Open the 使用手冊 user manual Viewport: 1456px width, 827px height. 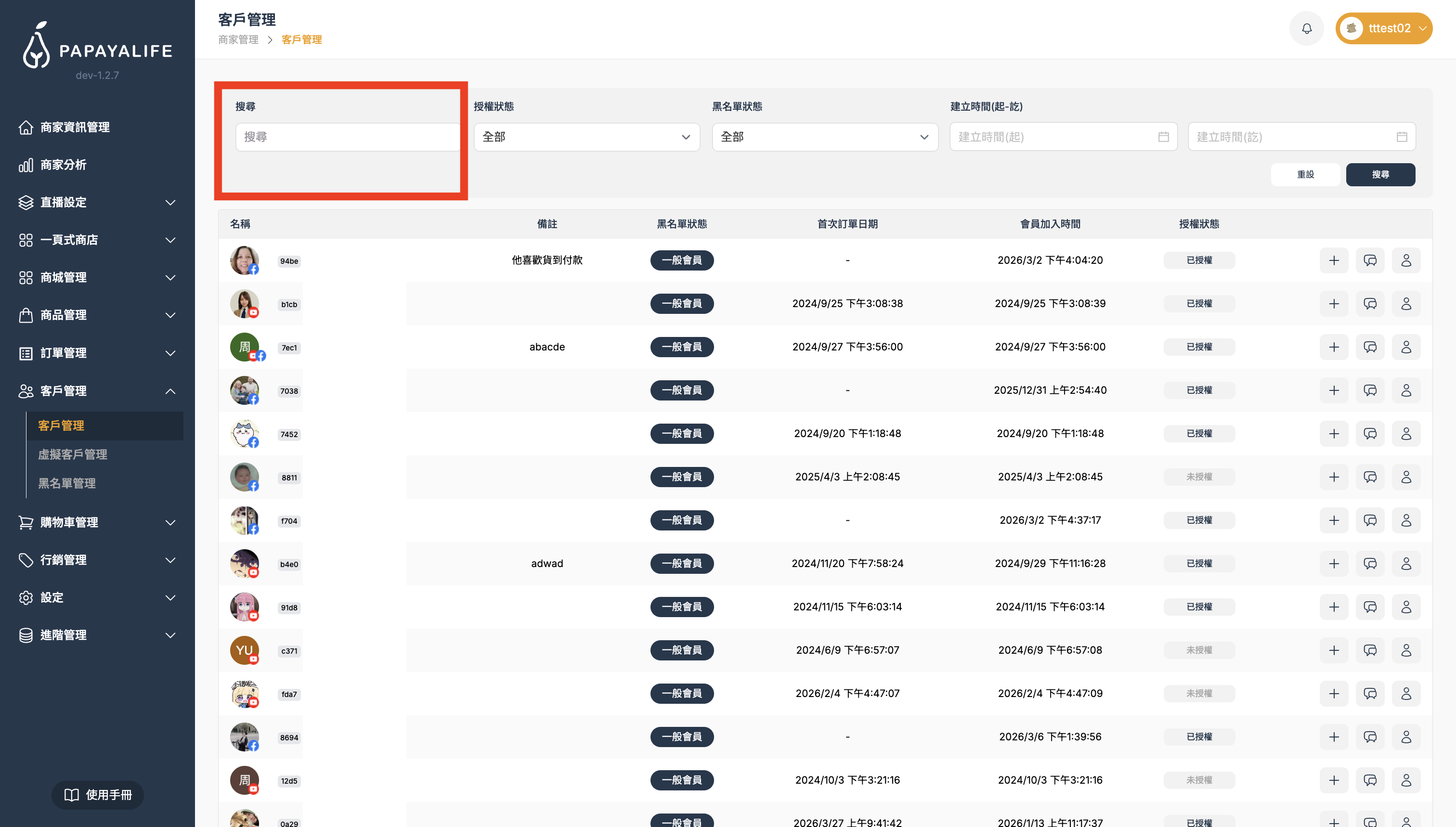coord(98,795)
